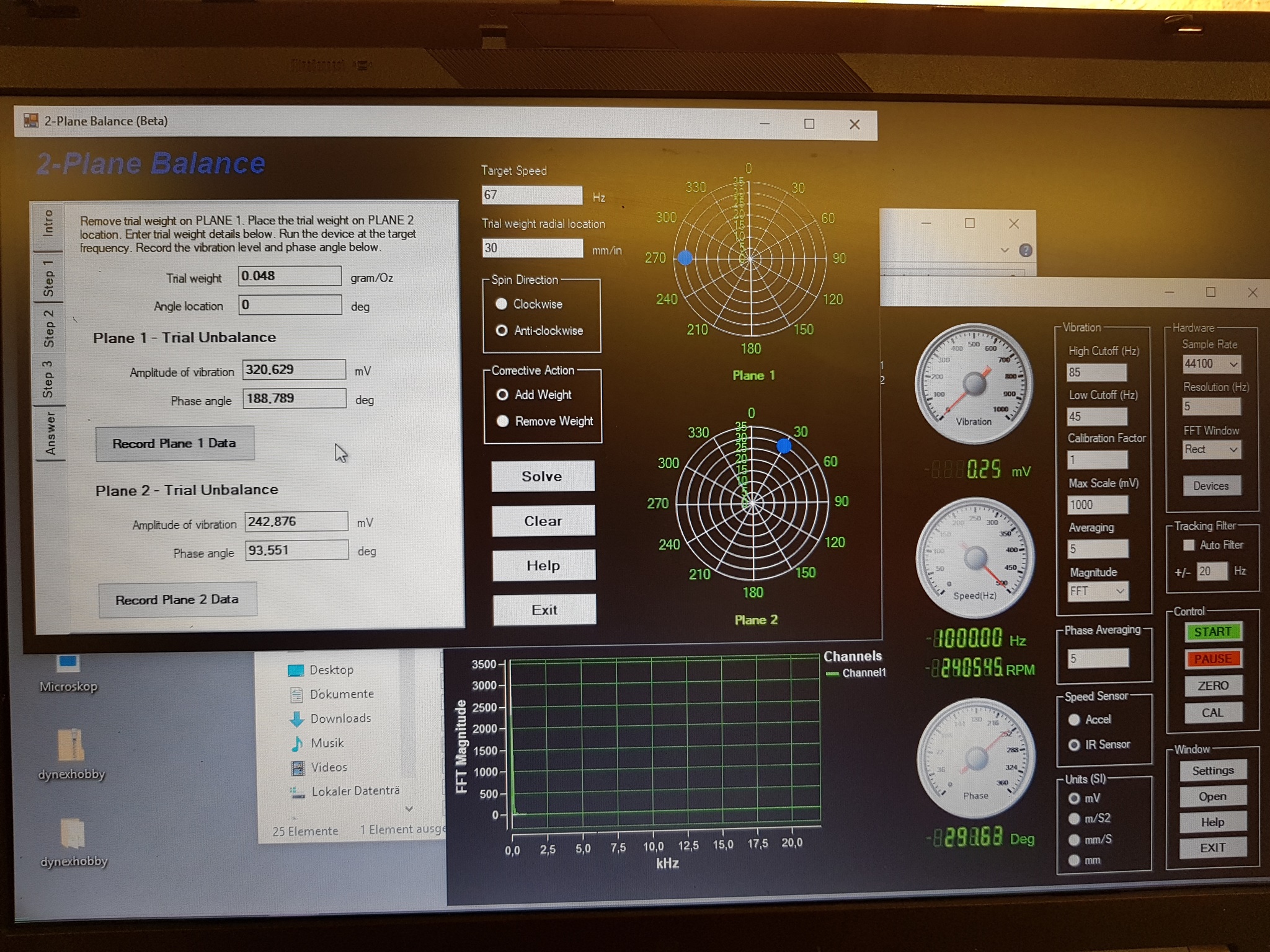
Task: Enable the Auto Filter checkbox
Action: click(x=1189, y=545)
